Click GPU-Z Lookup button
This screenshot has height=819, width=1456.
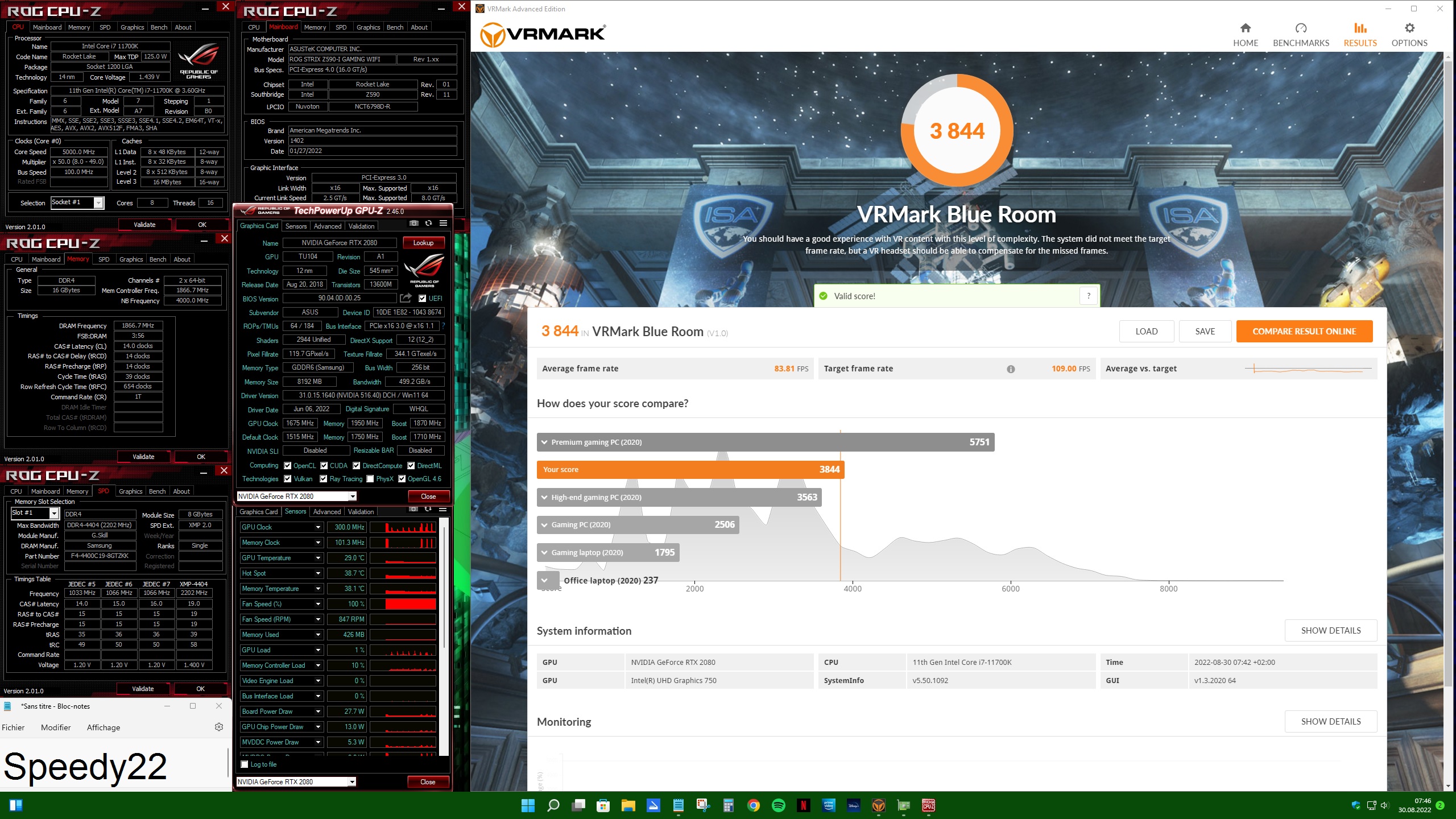click(423, 243)
